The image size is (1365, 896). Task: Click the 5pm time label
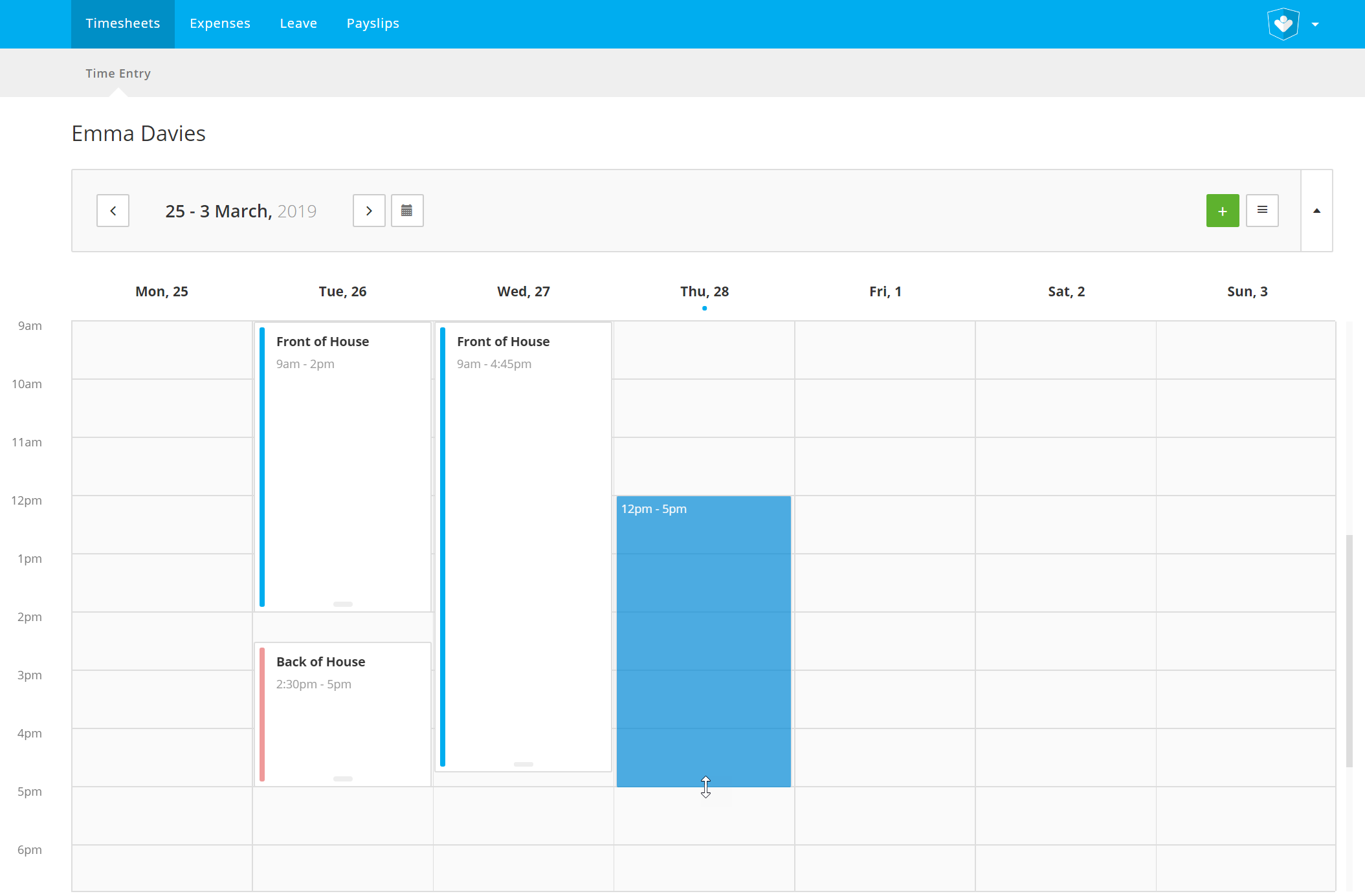point(30,792)
